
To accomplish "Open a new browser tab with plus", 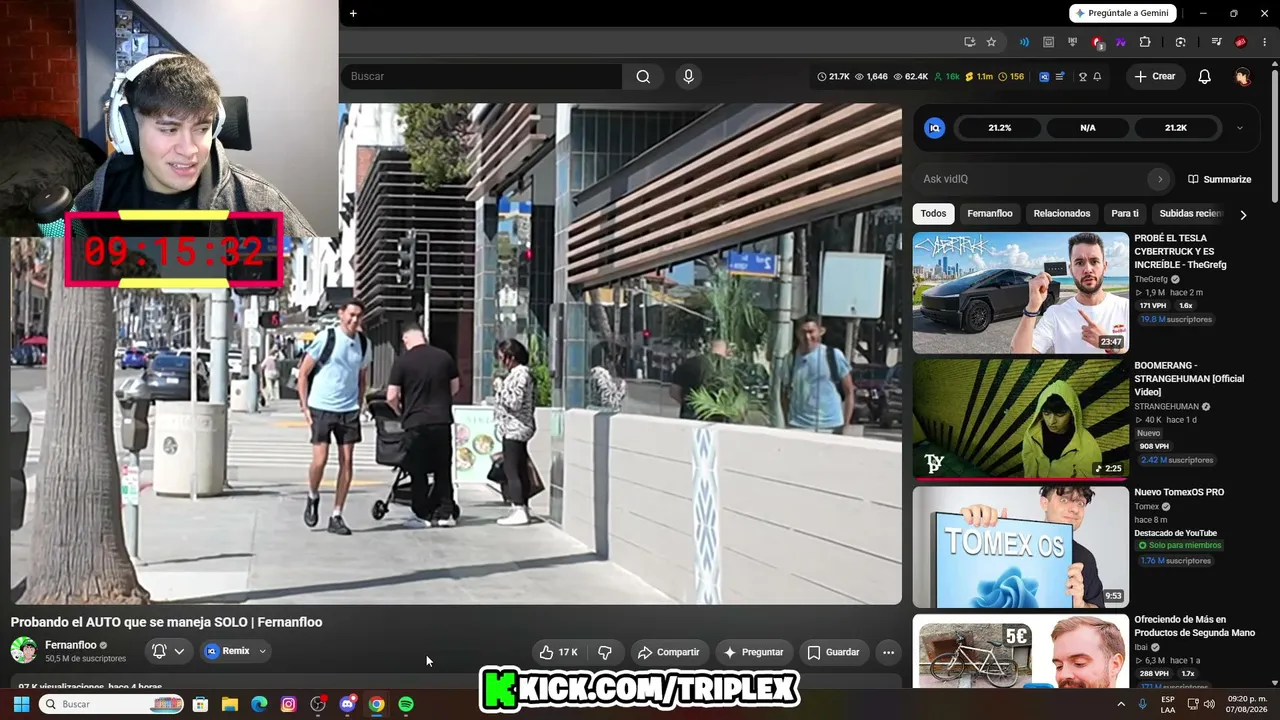I will click(353, 13).
